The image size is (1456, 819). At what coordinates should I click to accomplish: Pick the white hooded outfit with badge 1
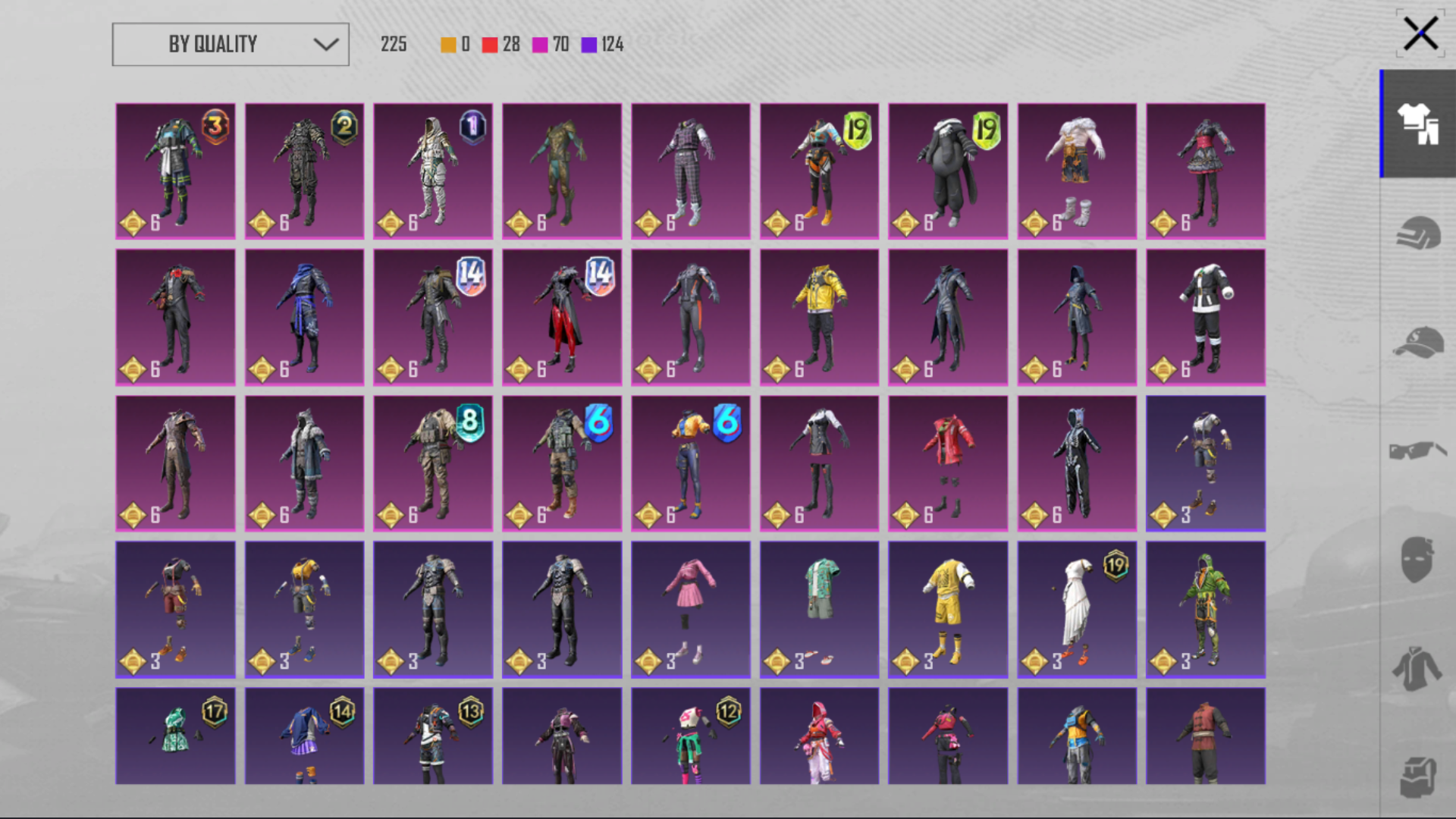433,171
